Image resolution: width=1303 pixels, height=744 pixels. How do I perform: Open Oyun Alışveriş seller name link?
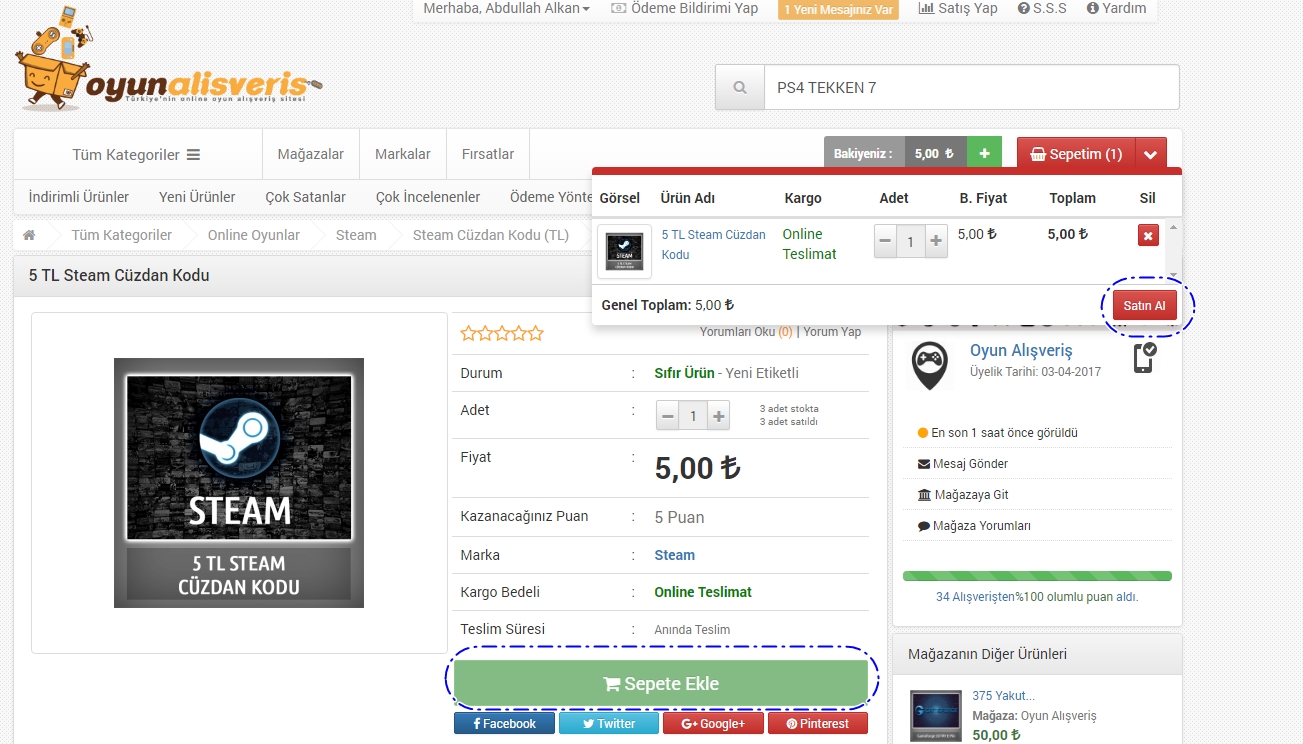click(x=1021, y=351)
